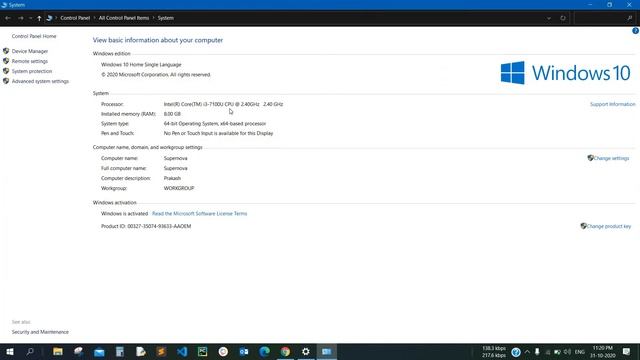Expand the address bar history dropdown
Image resolution: width=640 pixels, height=360 pixels.
point(549,18)
